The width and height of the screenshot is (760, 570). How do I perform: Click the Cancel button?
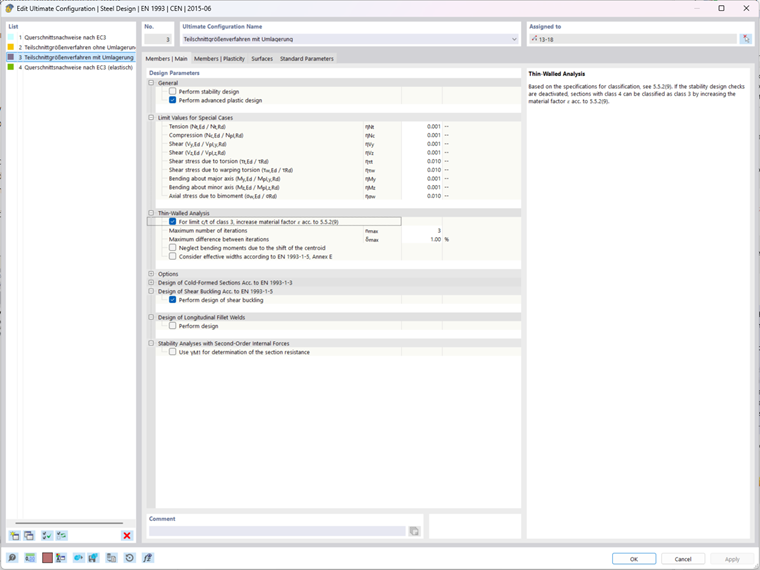coord(683,559)
